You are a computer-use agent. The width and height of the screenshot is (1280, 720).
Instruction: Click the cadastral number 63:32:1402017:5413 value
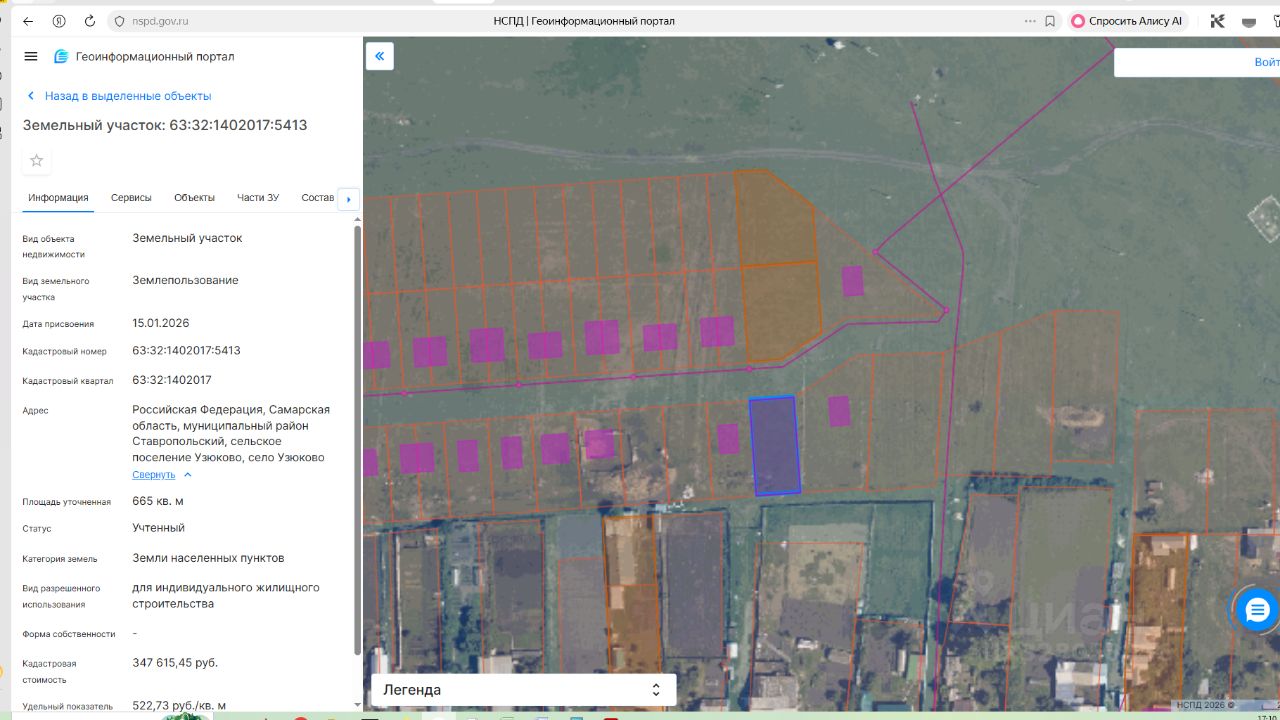186,351
